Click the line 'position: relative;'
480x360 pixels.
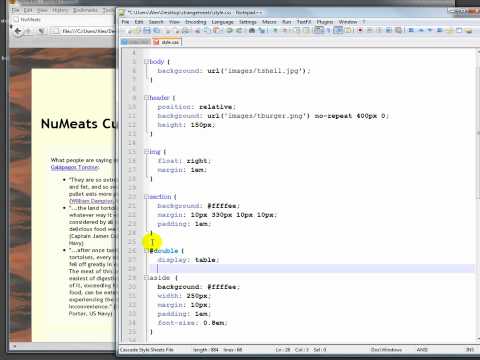[x=197, y=107]
